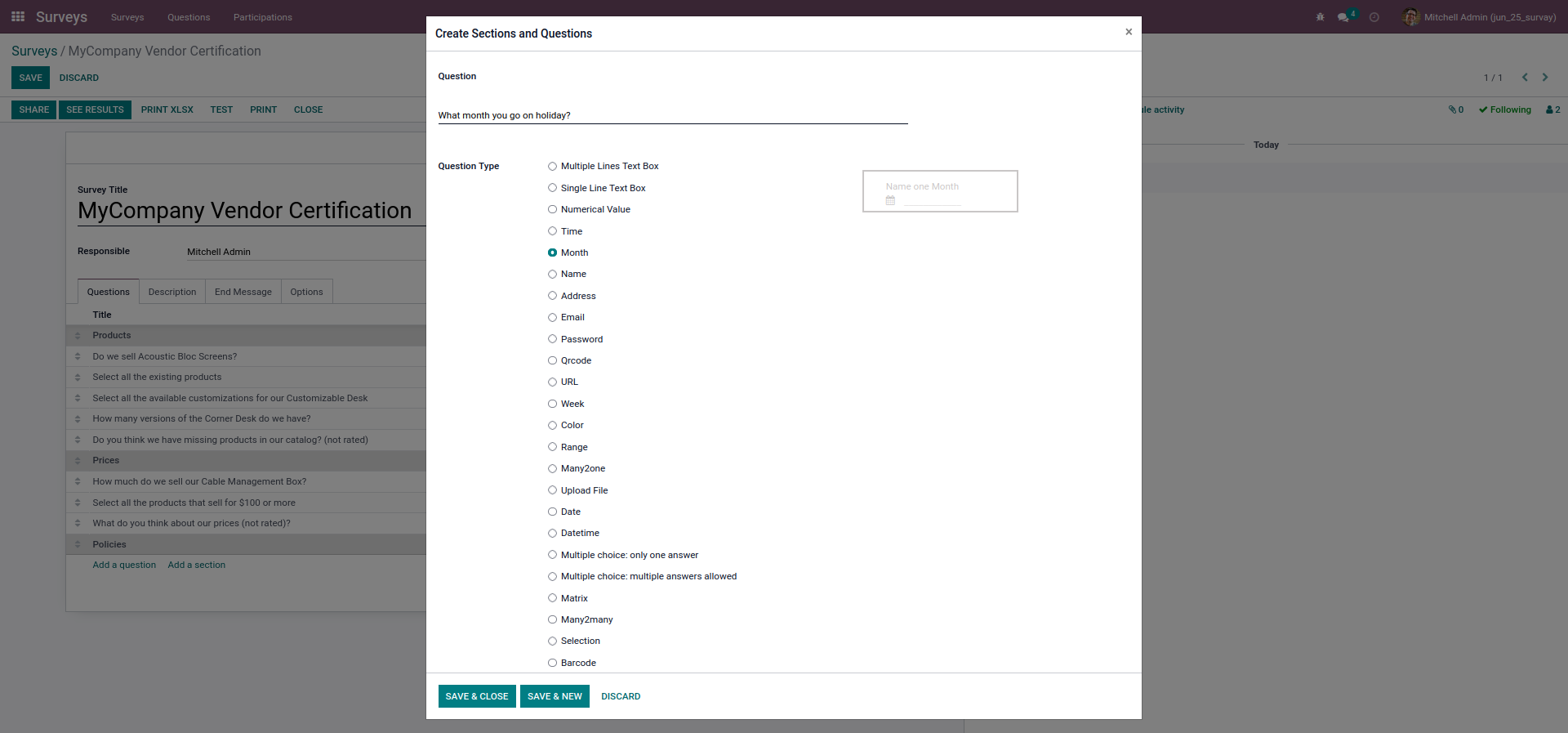
Task: Open the Questions top menu
Action: [189, 17]
